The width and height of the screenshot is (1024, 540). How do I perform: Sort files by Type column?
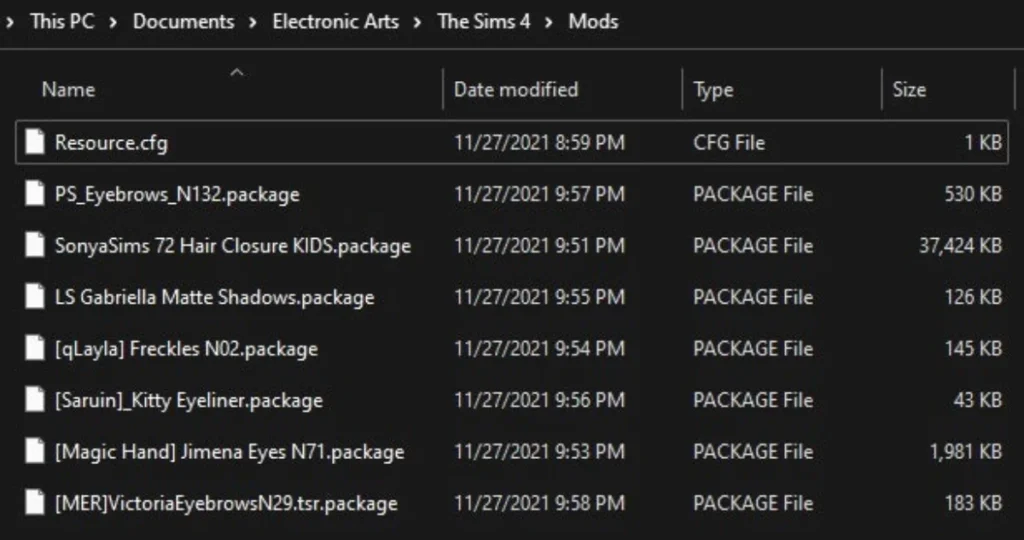click(713, 90)
